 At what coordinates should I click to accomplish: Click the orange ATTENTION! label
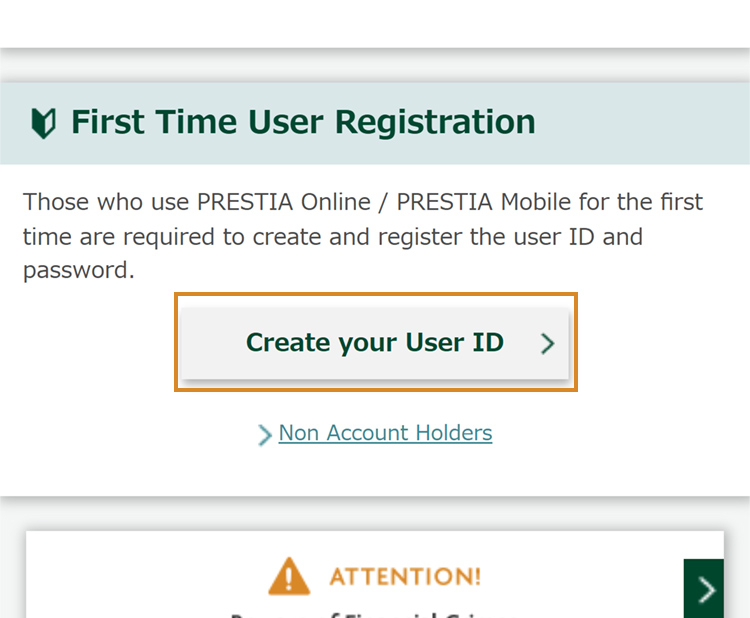click(x=405, y=576)
